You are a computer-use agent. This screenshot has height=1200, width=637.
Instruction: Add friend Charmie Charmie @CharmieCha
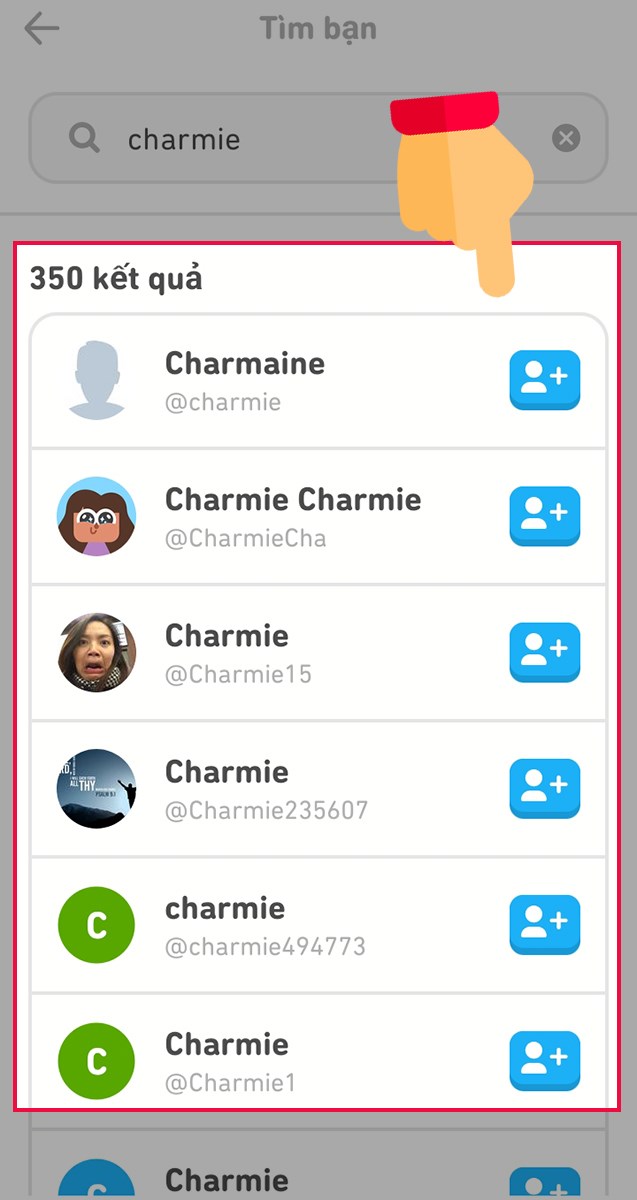tap(544, 516)
